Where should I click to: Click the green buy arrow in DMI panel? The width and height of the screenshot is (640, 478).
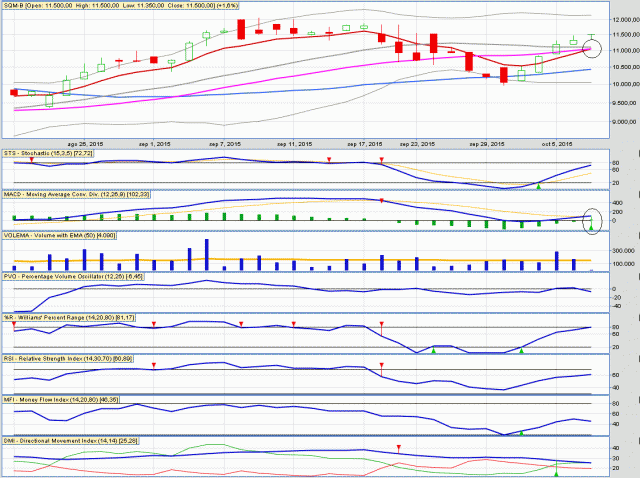tap(556, 474)
